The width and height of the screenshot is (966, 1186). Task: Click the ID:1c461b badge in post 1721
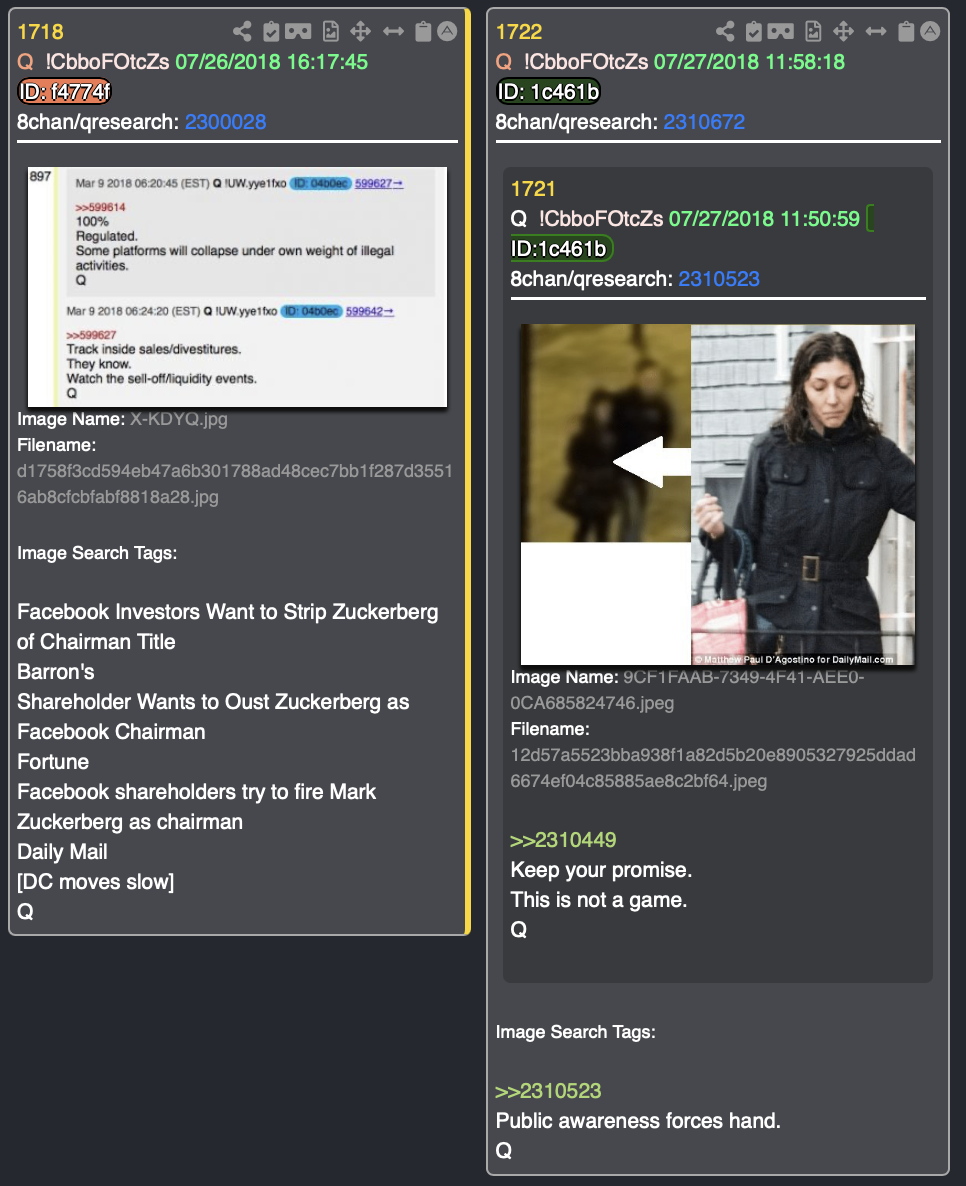pos(561,249)
